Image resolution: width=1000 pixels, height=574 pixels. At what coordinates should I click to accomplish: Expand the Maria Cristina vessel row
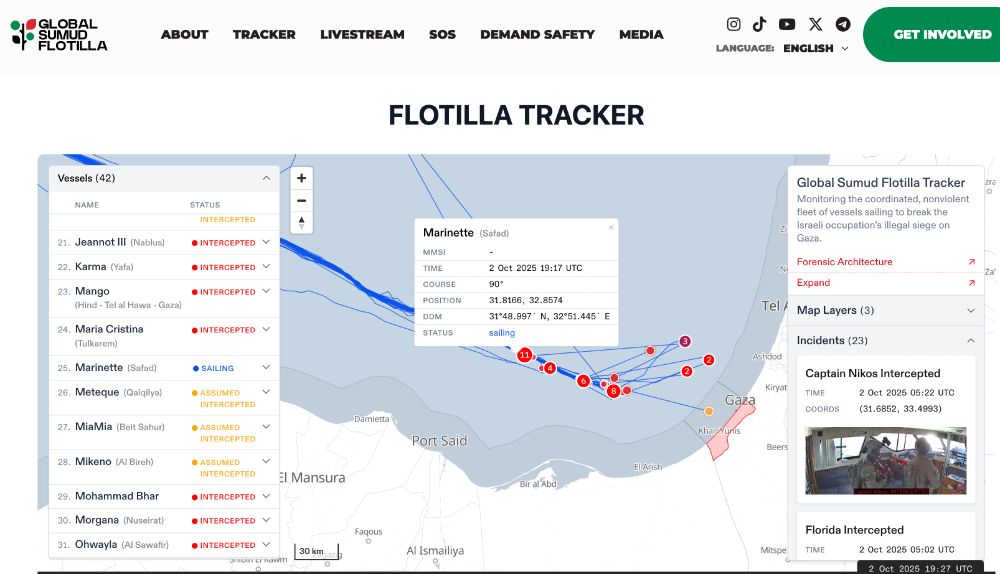267,329
